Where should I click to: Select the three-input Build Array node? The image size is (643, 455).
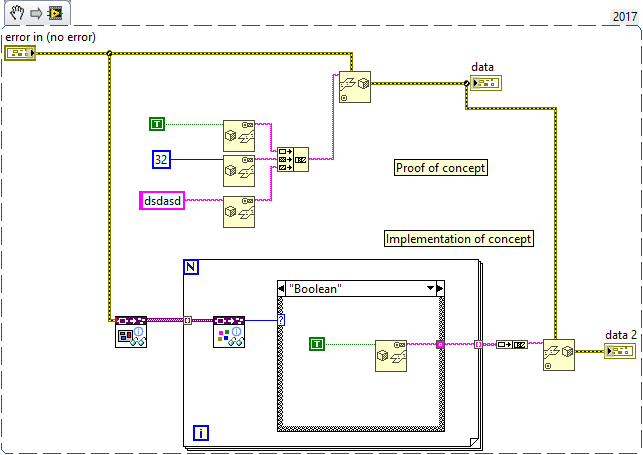(293, 159)
